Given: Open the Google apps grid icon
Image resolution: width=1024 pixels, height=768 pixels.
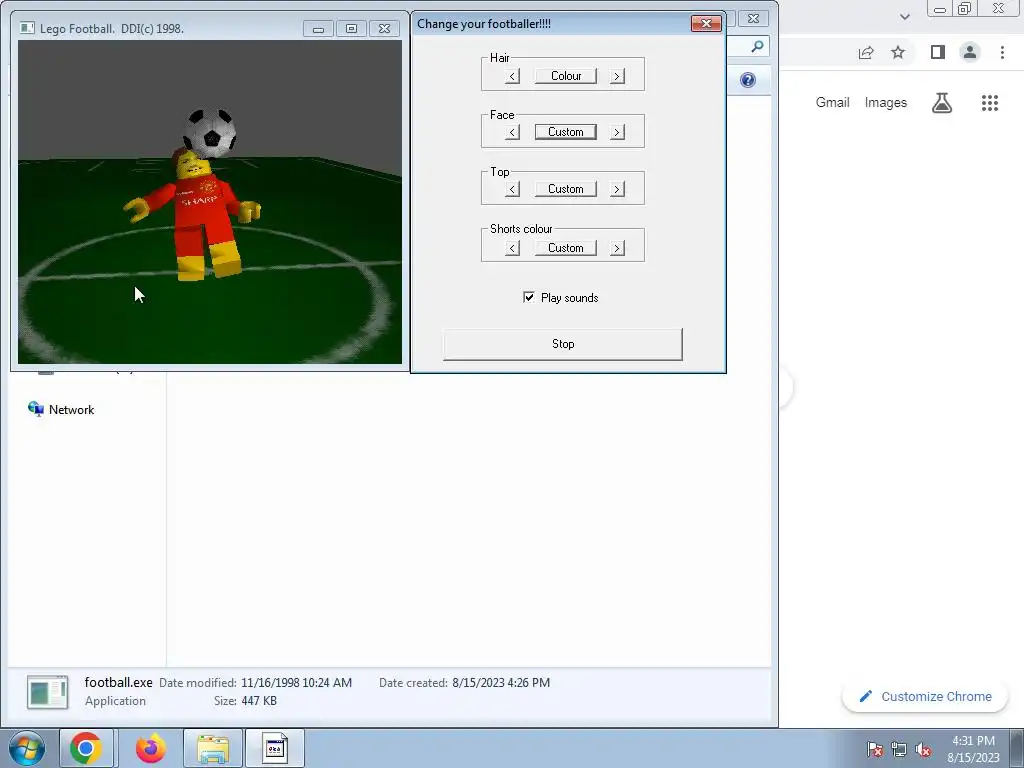Looking at the screenshot, I should pyautogui.click(x=990, y=103).
